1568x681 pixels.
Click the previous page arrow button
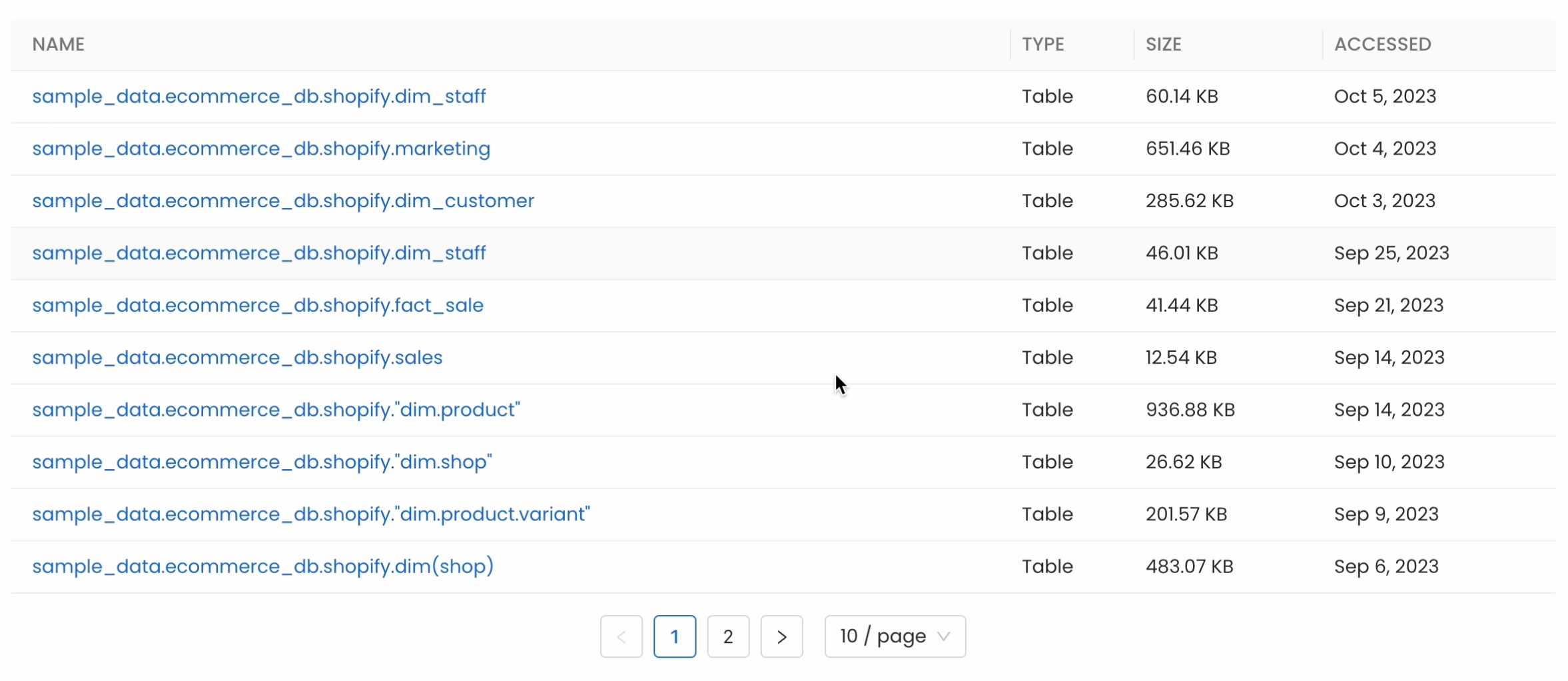(621, 636)
